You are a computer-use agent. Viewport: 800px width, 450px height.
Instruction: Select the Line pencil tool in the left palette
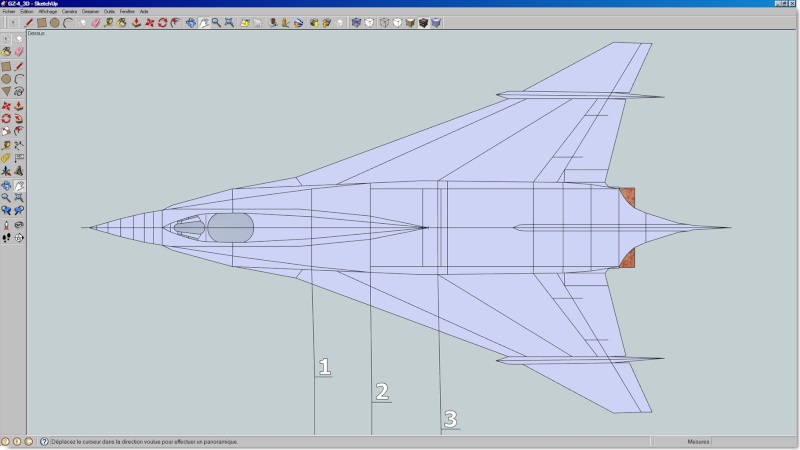tap(19, 66)
